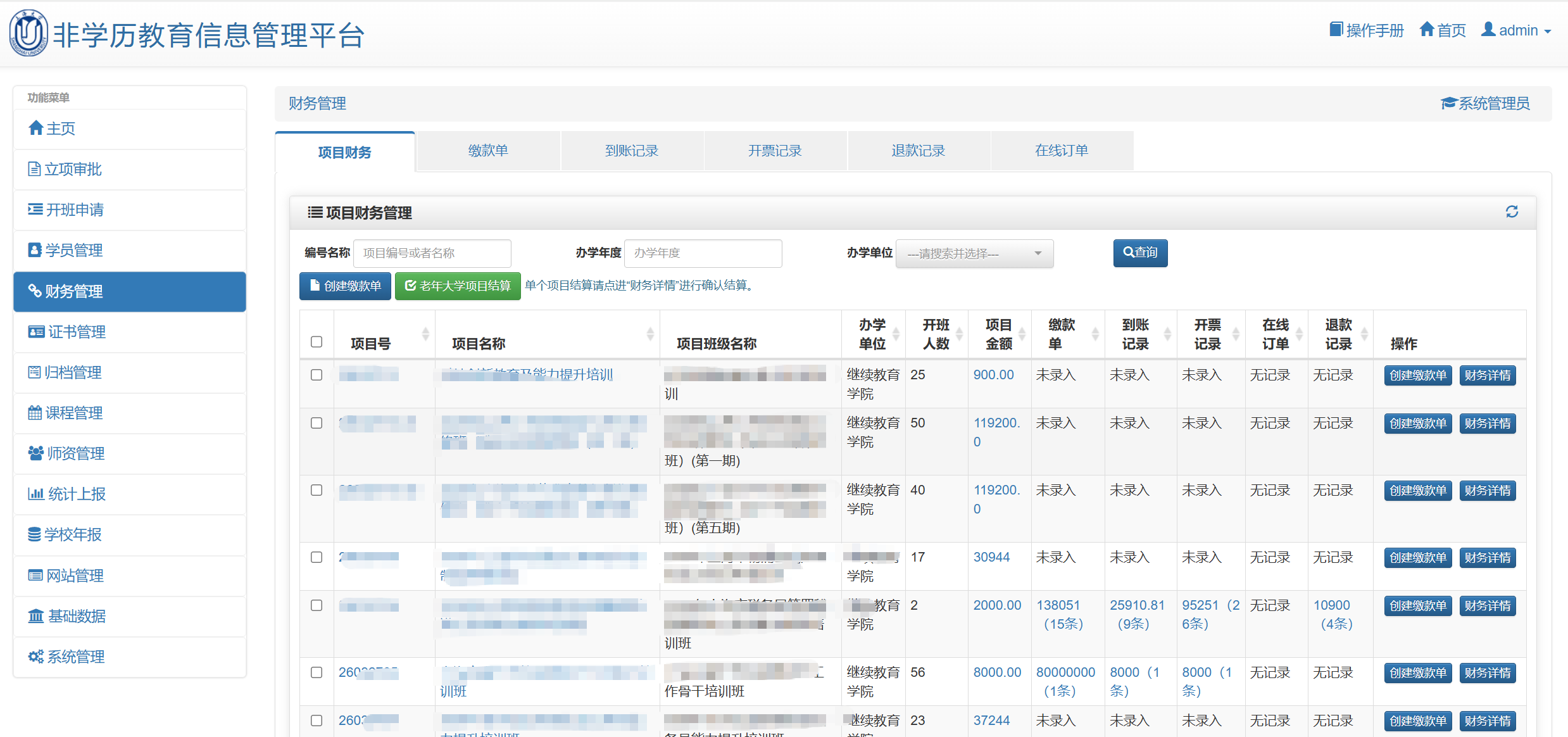Click the 学校年报 database icon

(x=35, y=534)
